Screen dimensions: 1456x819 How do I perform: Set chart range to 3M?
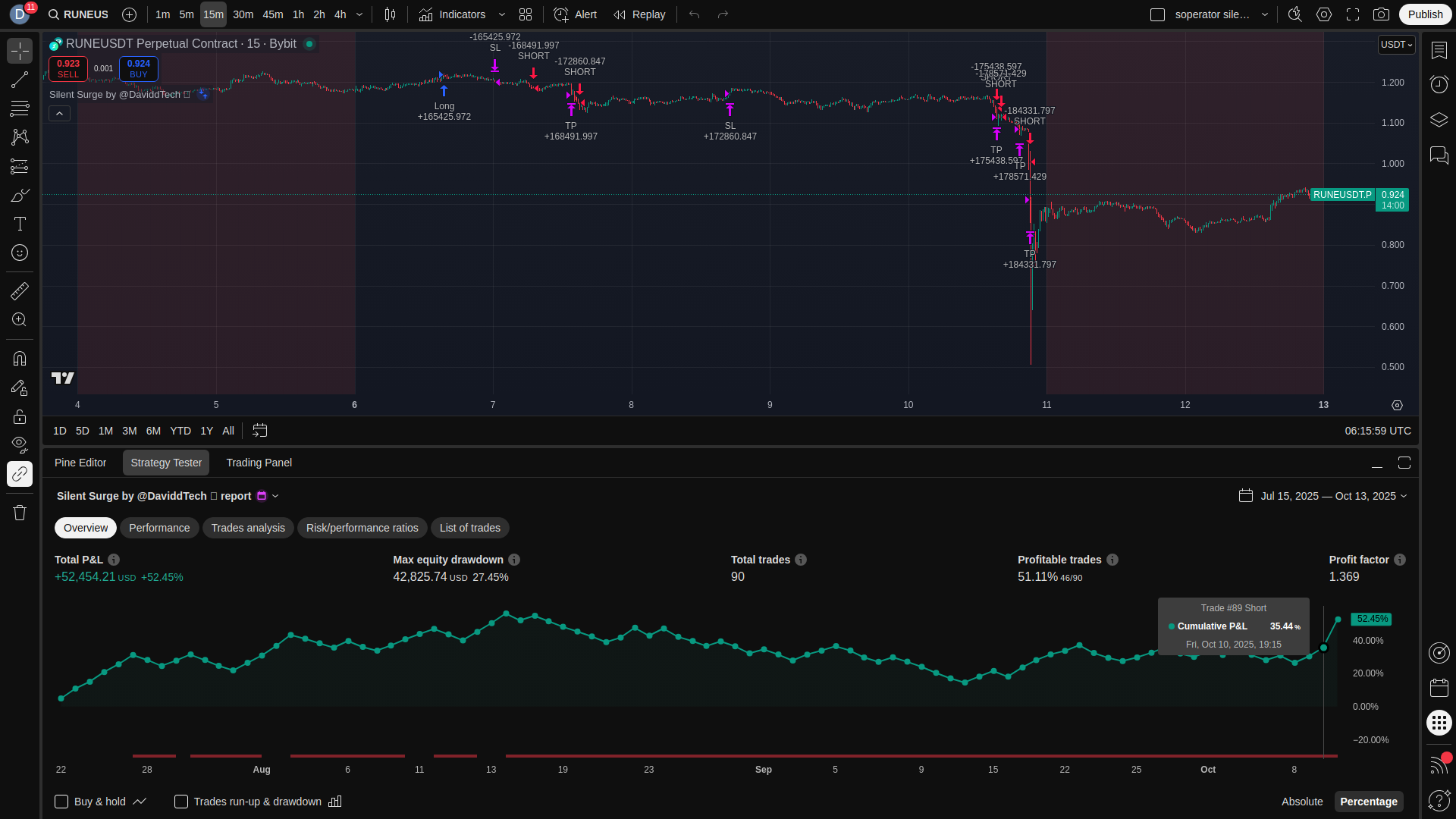[x=130, y=431]
